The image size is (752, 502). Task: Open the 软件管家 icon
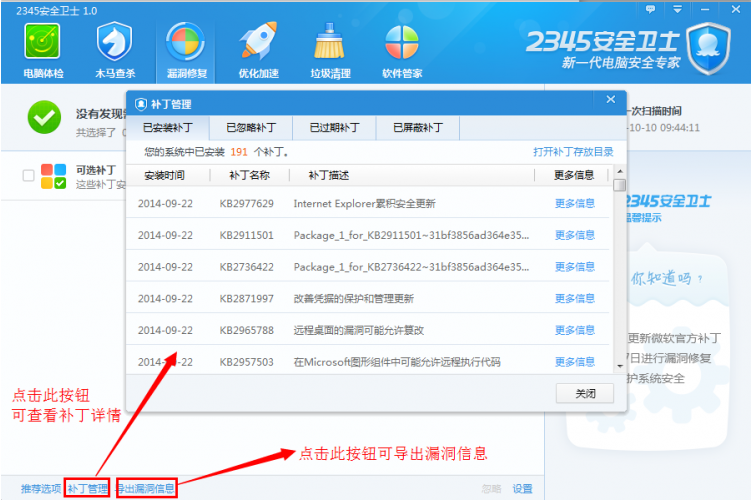click(402, 42)
